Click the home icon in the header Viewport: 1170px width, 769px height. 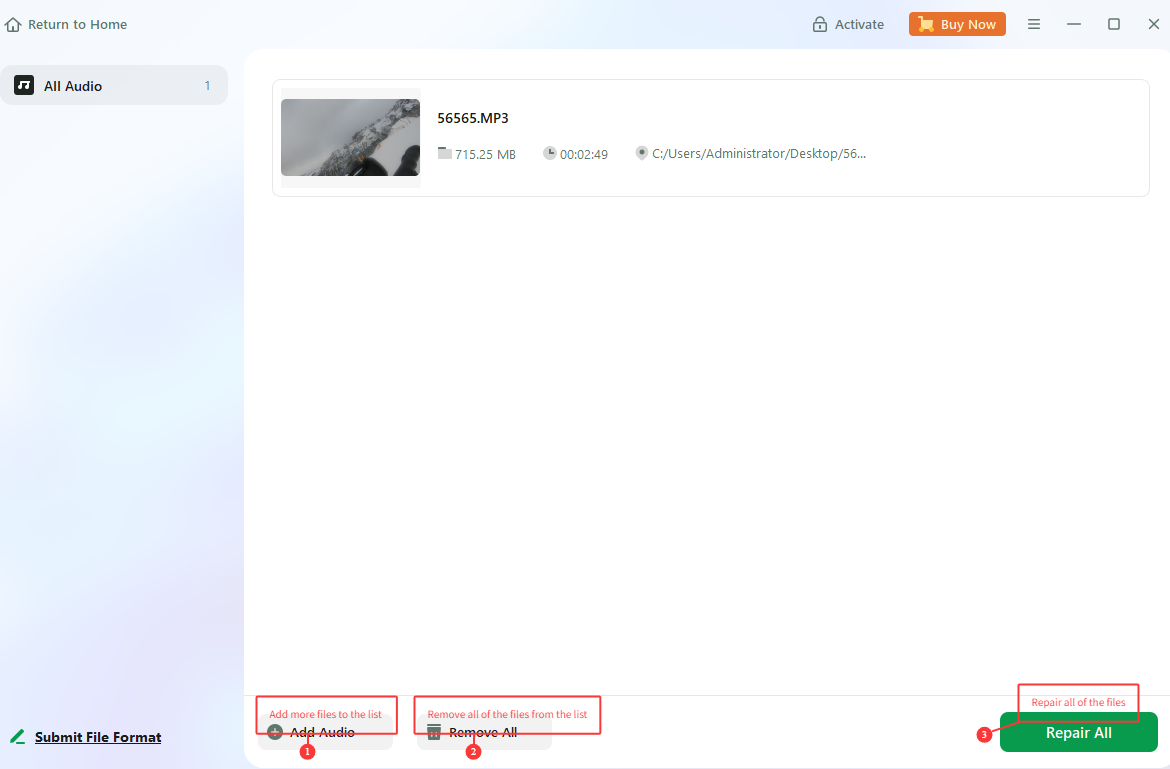tap(13, 25)
